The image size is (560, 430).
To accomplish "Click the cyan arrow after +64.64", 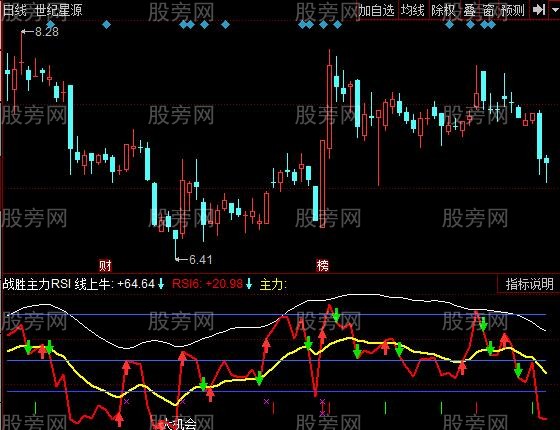I will click(x=161, y=284).
